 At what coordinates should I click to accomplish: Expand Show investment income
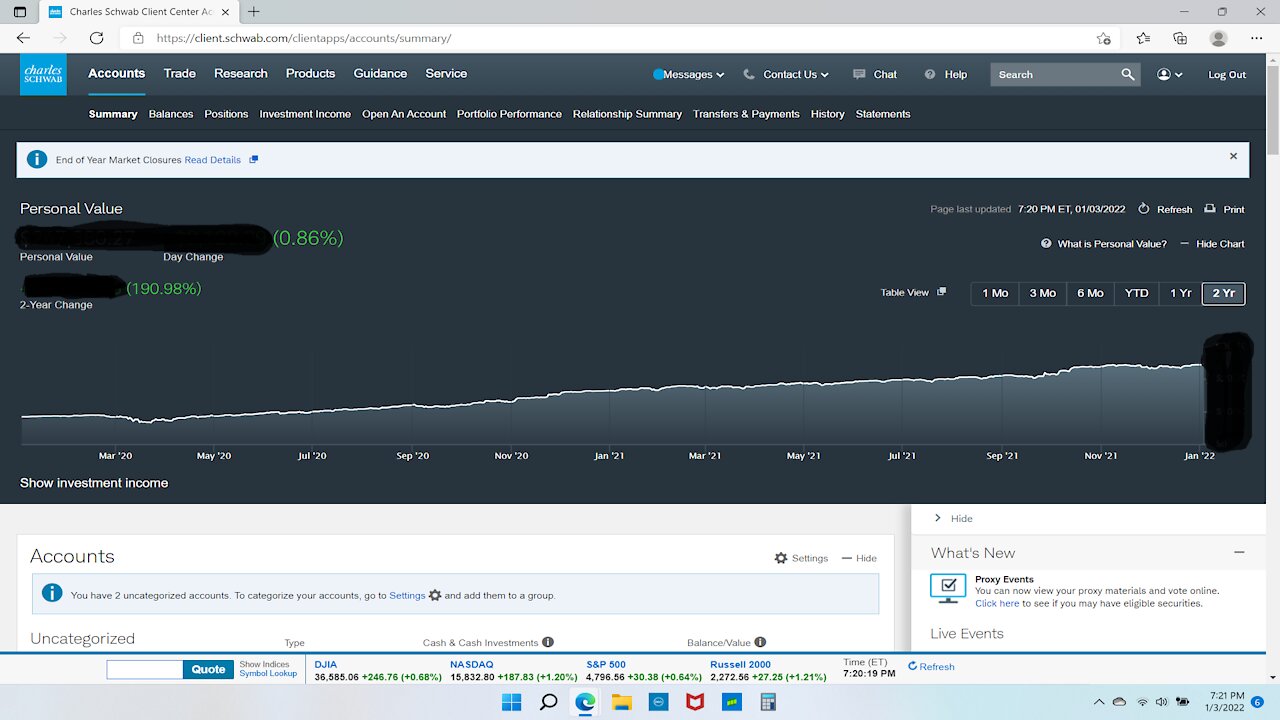point(94,483)
